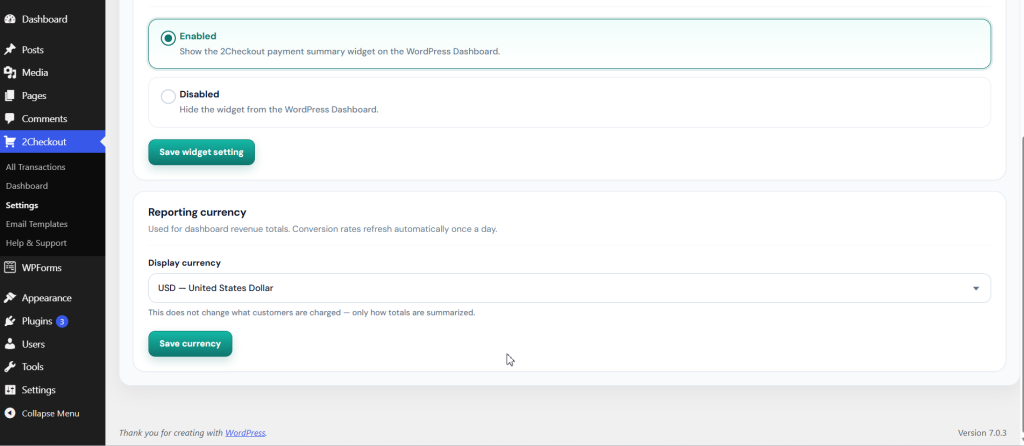
Task: Open the 2Checkout Dashboard submenu item
Action: click(x=27, y=186)
